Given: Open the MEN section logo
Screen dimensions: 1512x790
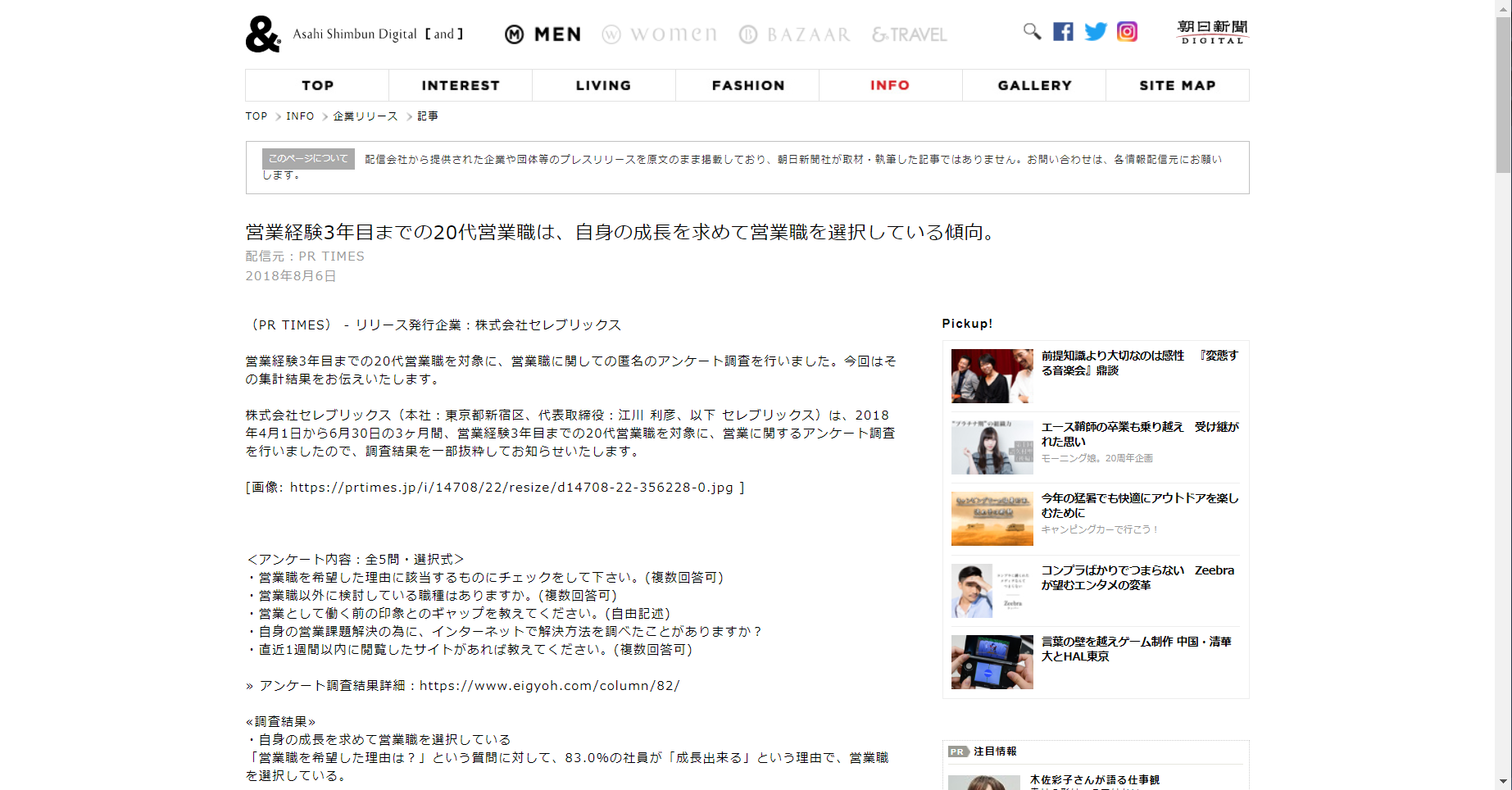Looking at the screenshot, I should tap(543, 34).
